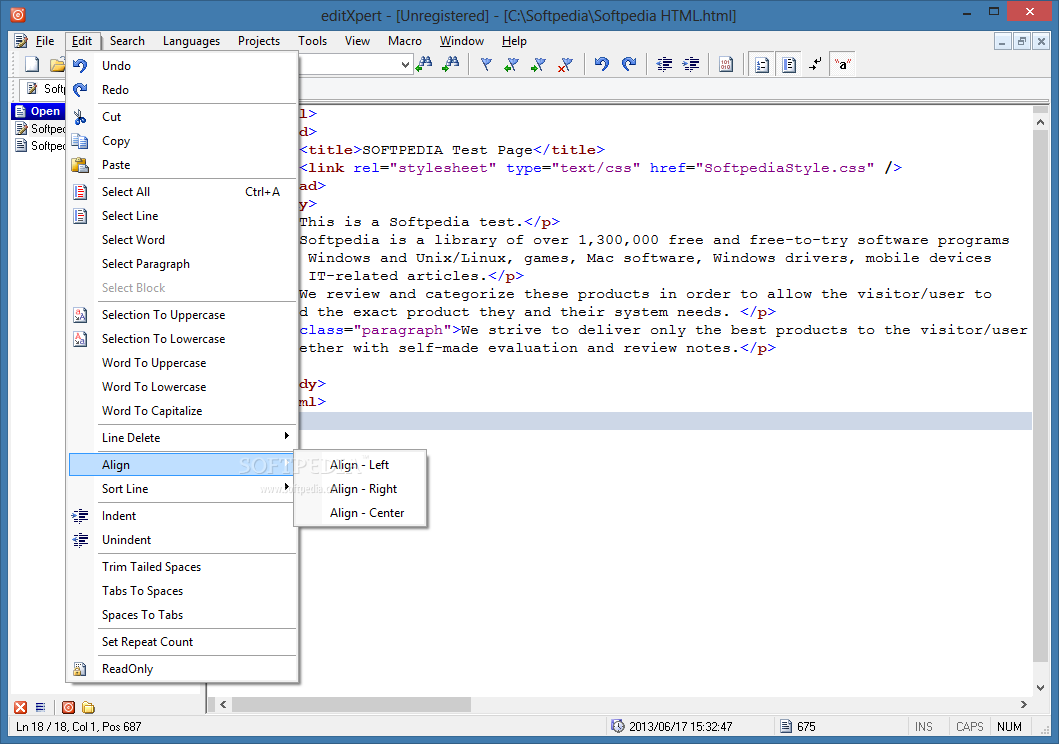Go to next bookmark flag icon
The height and width of the screenshot is (744, 1059).
tap(538, 64)
